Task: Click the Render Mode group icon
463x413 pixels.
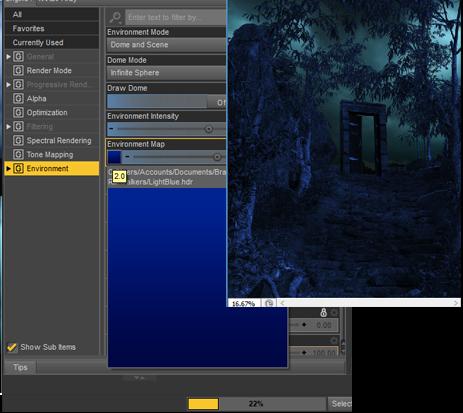Action: [x=18, y=71]
